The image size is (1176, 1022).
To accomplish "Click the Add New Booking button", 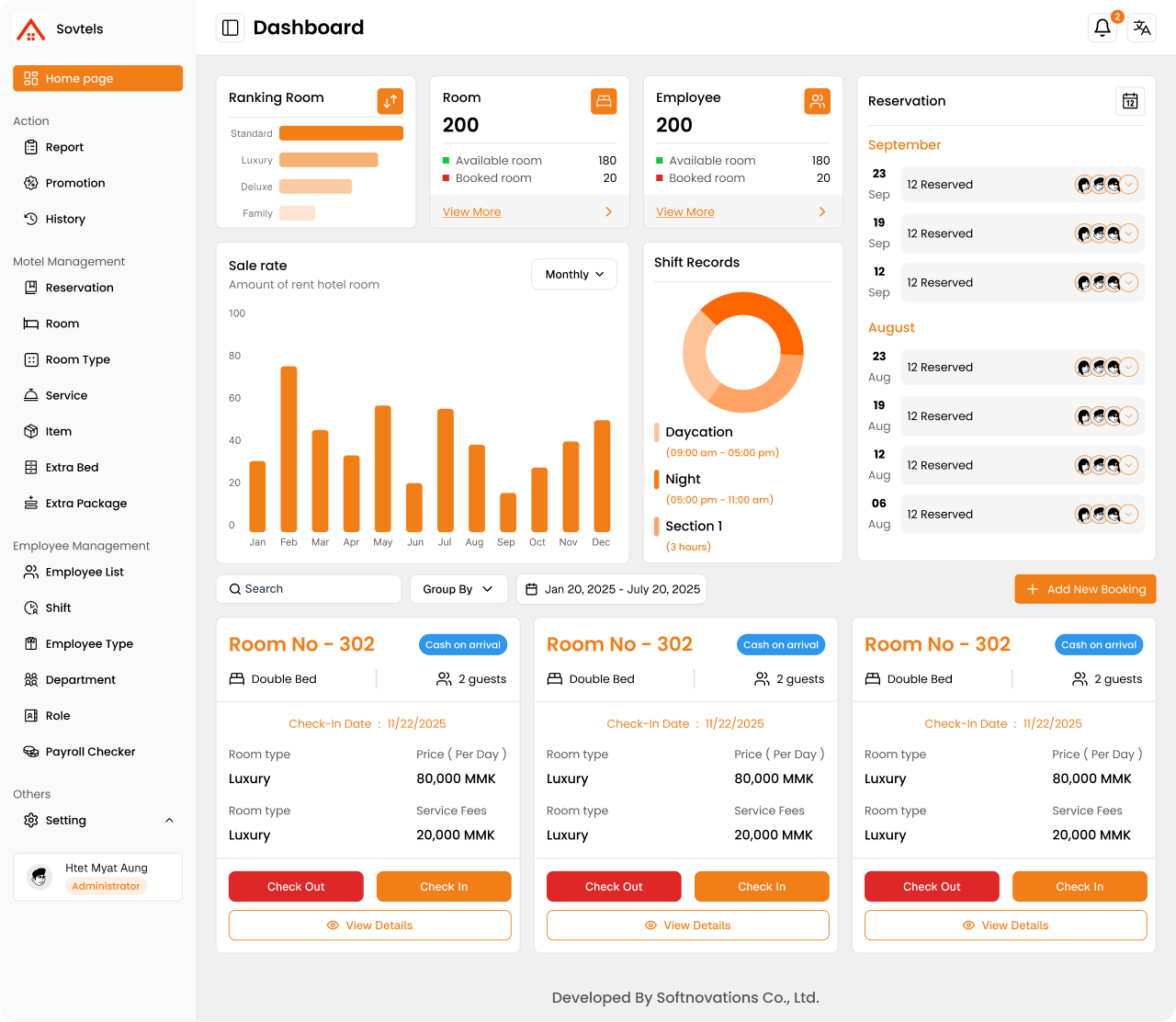I will pyautogui.click(x=1085, y=588).
